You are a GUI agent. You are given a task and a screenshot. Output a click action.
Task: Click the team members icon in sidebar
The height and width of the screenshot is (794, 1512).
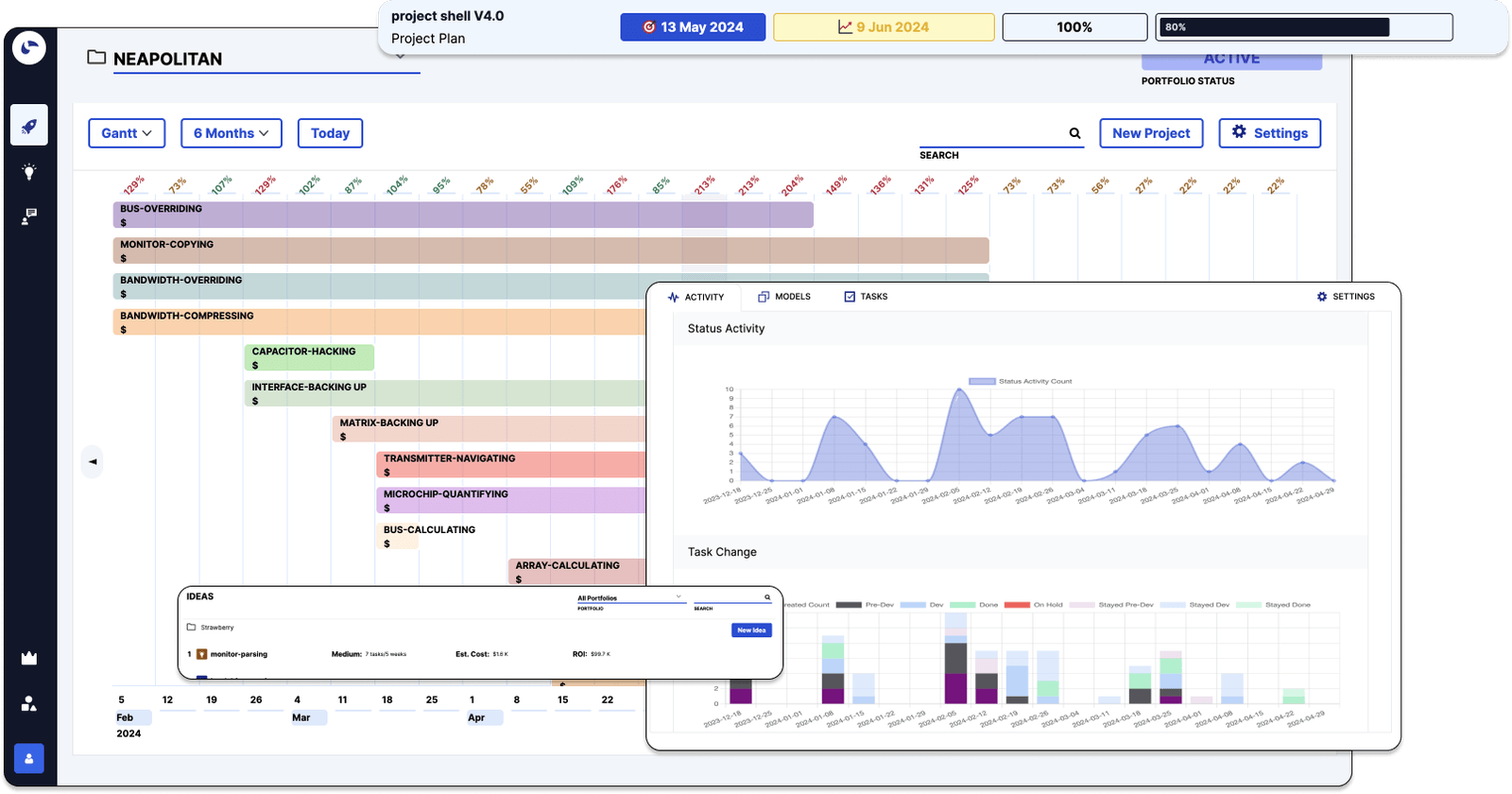[x=29, y=703]
